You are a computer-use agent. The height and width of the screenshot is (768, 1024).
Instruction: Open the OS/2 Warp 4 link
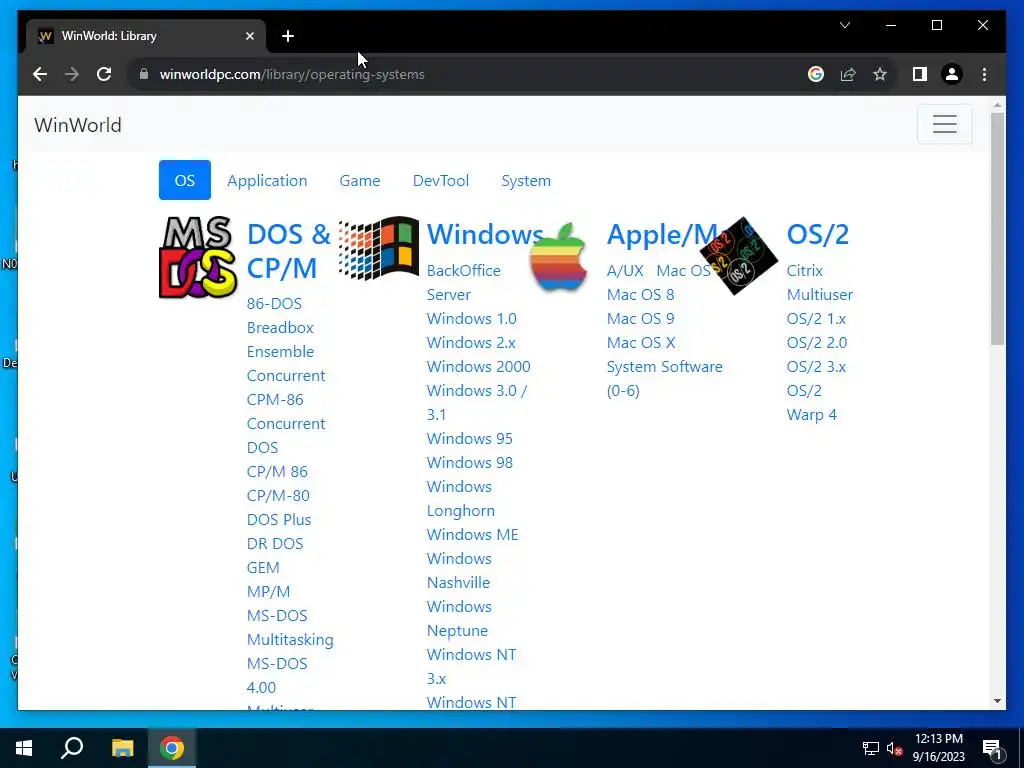tap(812, 402)
